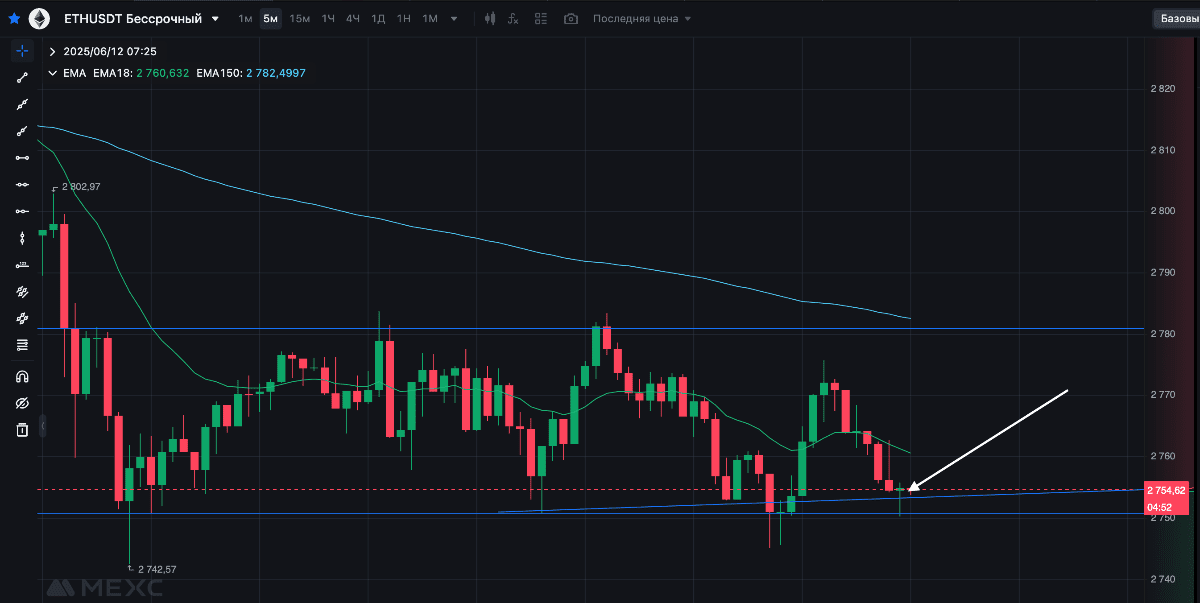Pick the two-point trend line drawing tool

click(x=22, y=78)
